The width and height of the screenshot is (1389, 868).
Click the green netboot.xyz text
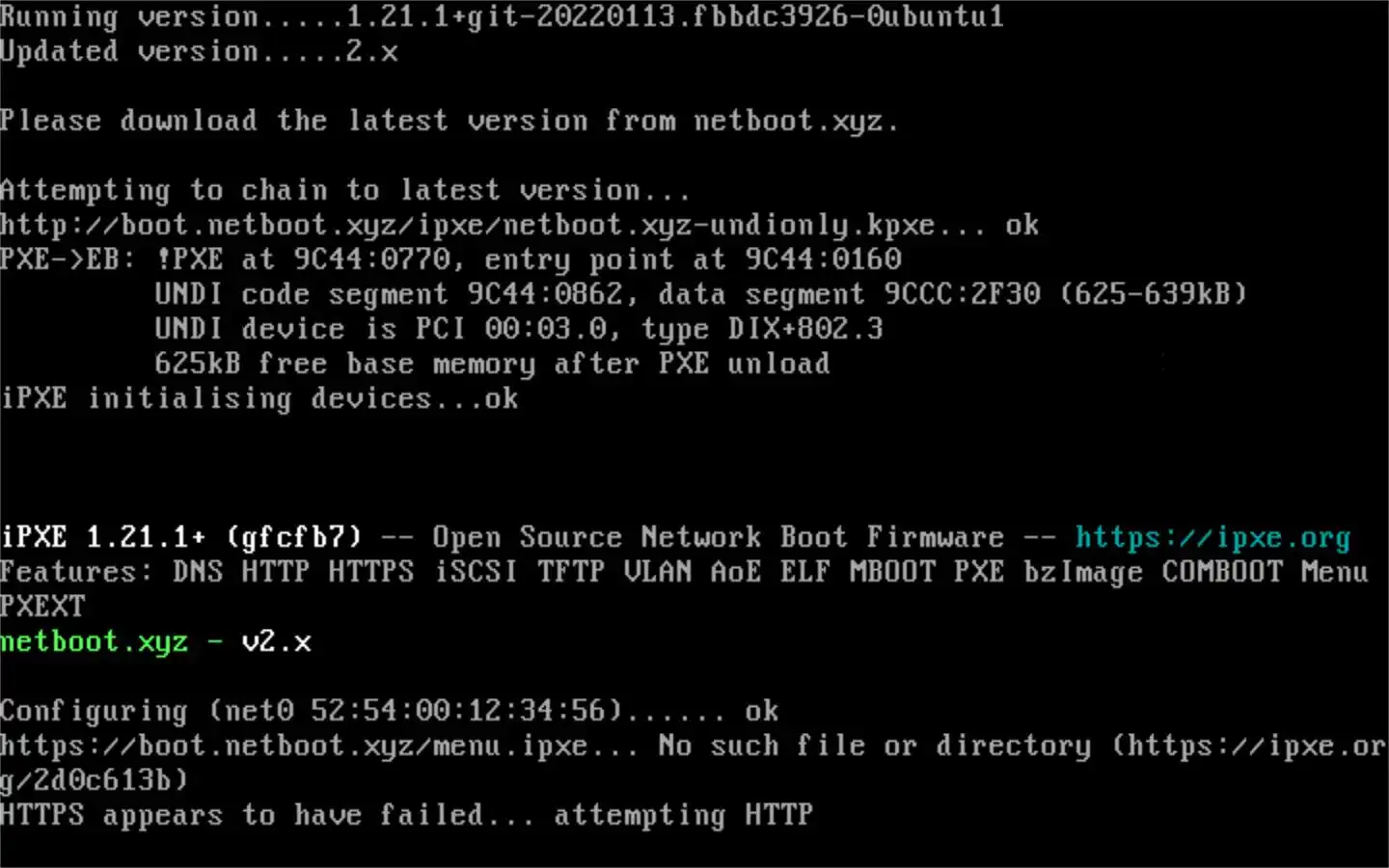[x=94, y=641]
